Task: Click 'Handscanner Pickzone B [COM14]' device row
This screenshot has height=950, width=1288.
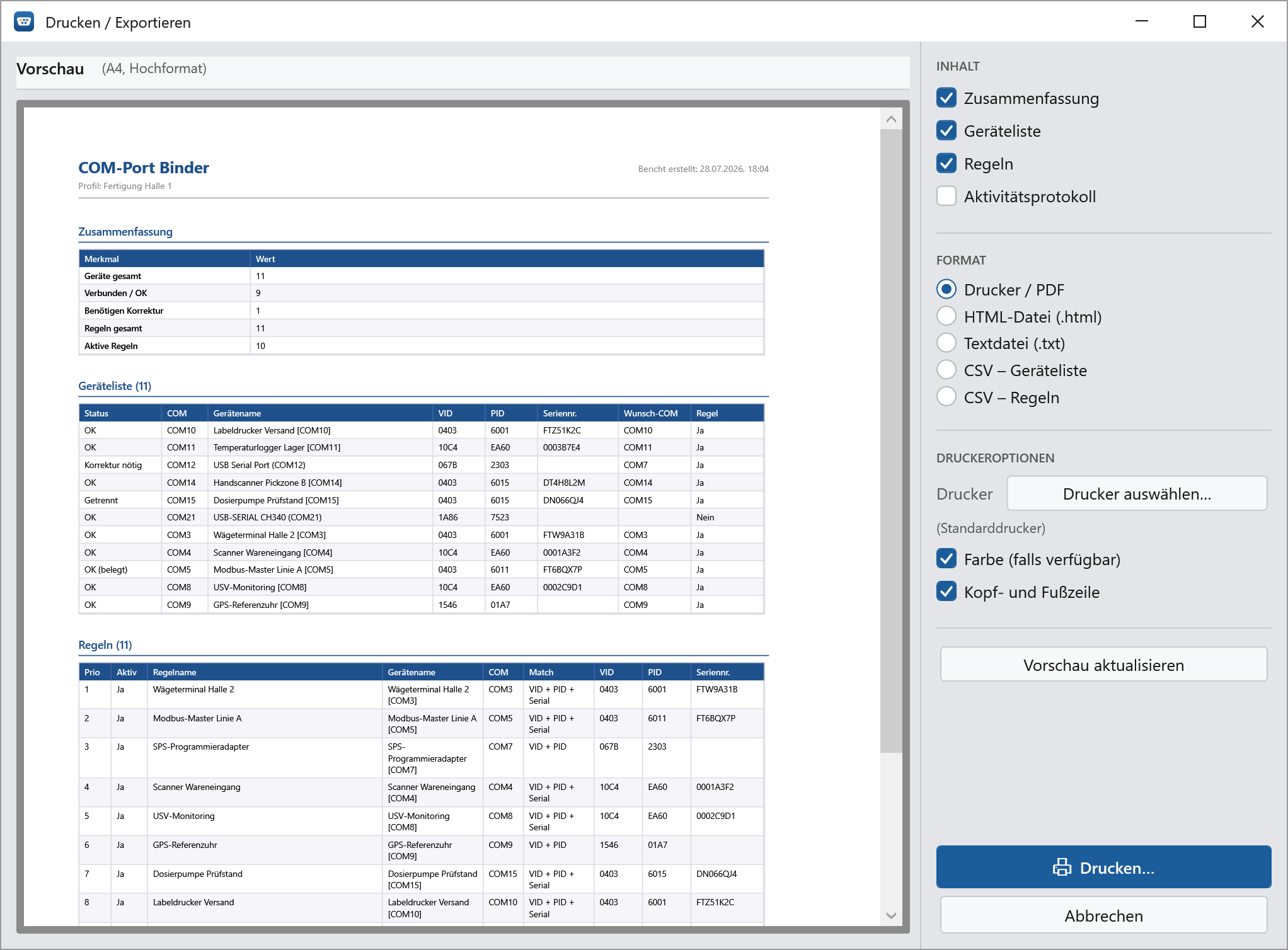Action: pyautogui.click(x=421, y=483)
